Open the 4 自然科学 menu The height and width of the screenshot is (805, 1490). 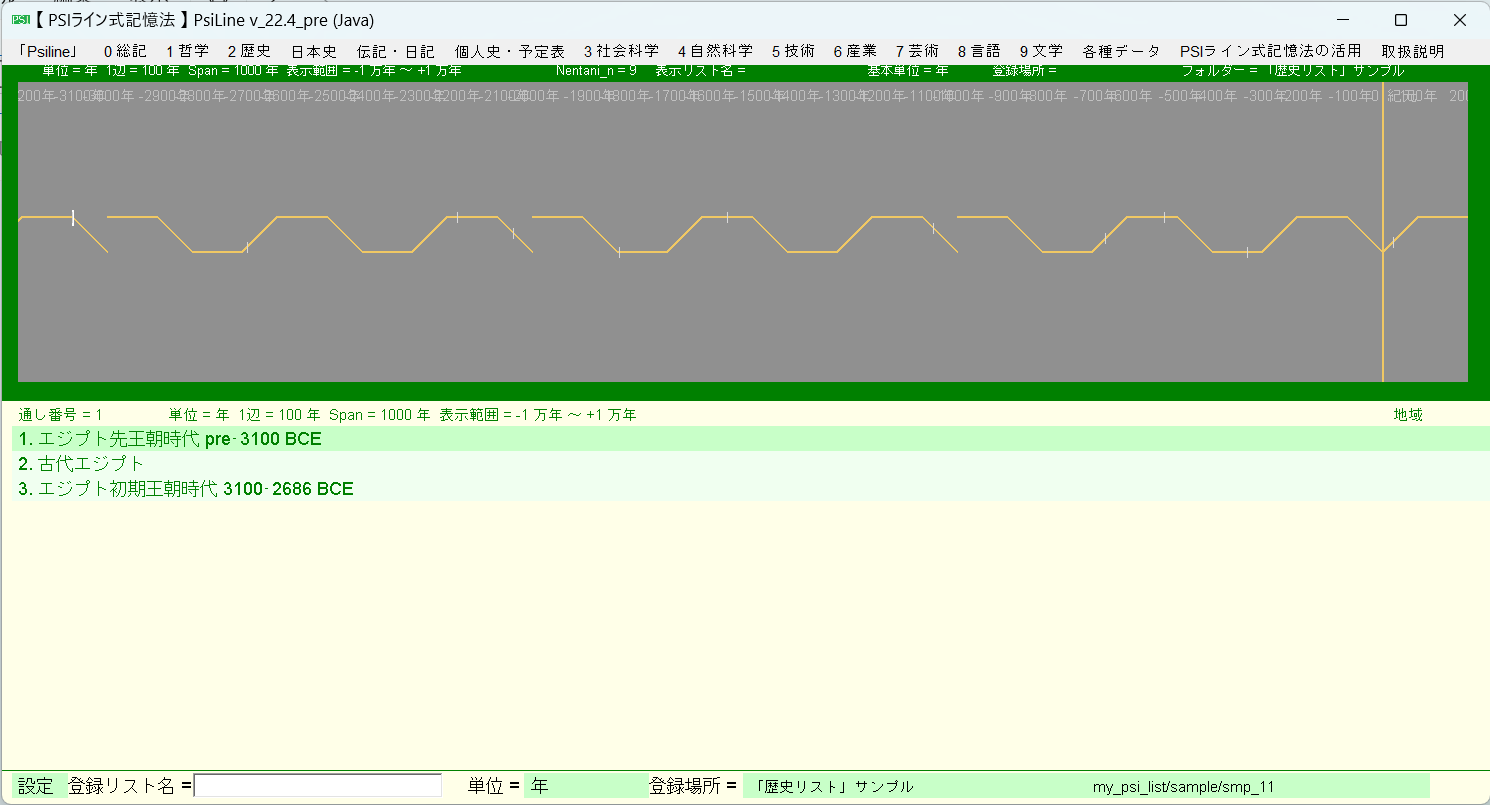click(715, 51)
